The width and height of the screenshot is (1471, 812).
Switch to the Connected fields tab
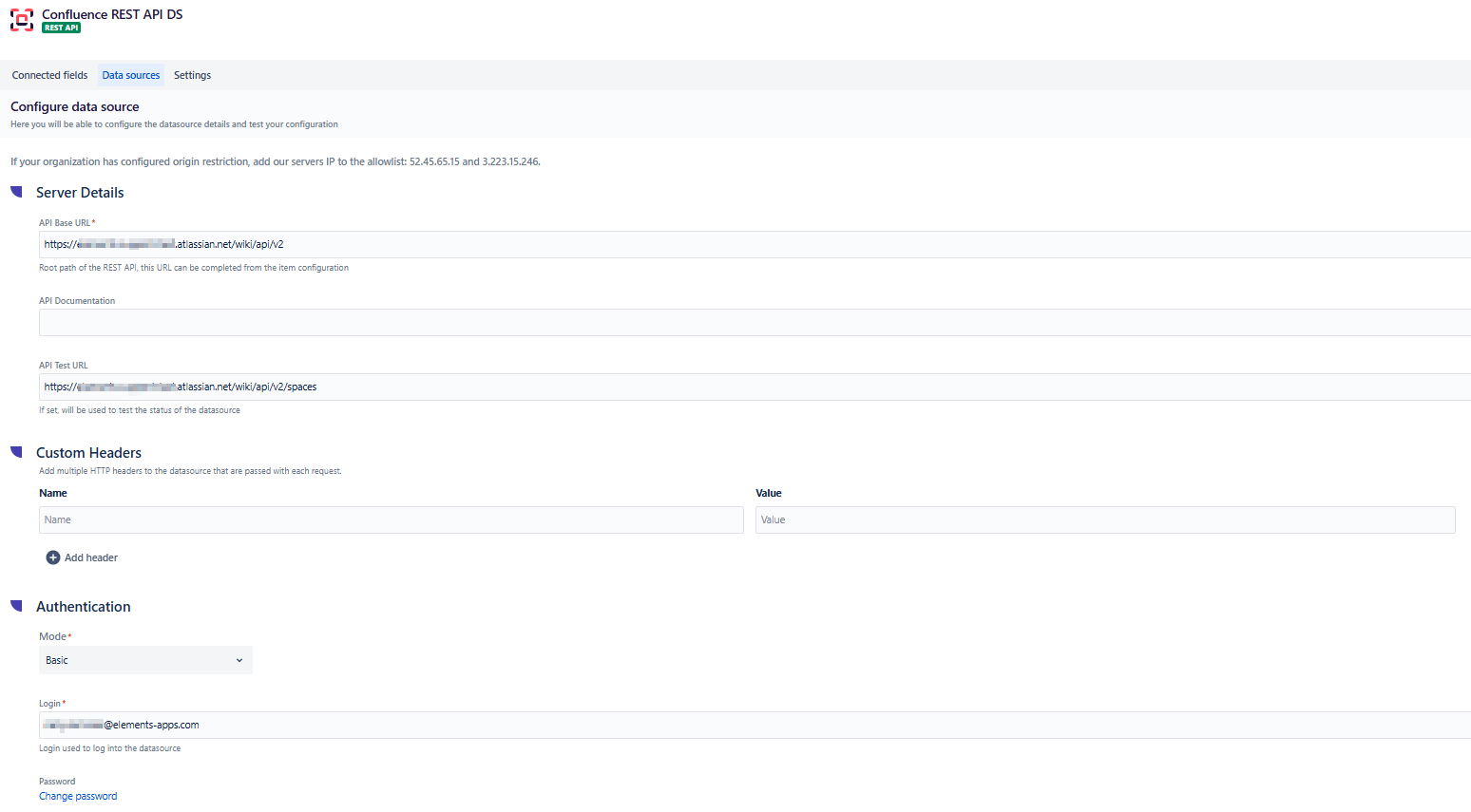pos(49,74)
